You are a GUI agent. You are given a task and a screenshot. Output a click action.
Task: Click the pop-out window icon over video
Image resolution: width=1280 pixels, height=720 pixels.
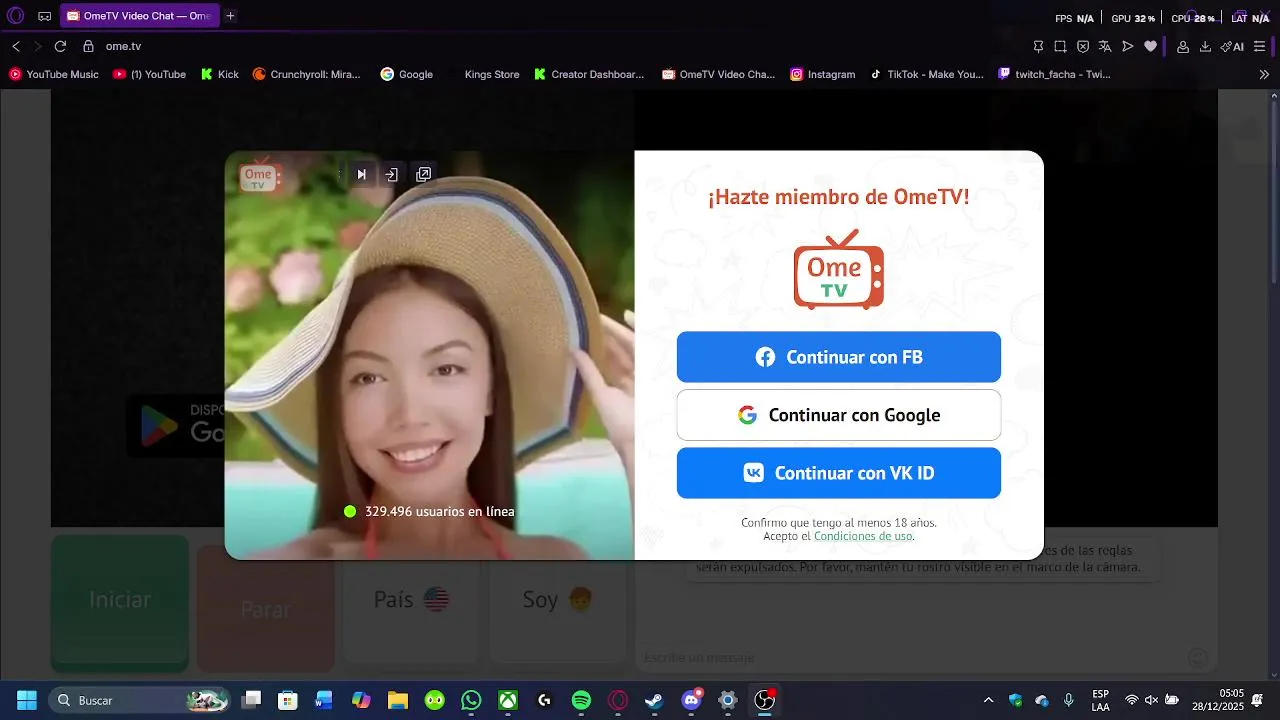click(423, 174)
